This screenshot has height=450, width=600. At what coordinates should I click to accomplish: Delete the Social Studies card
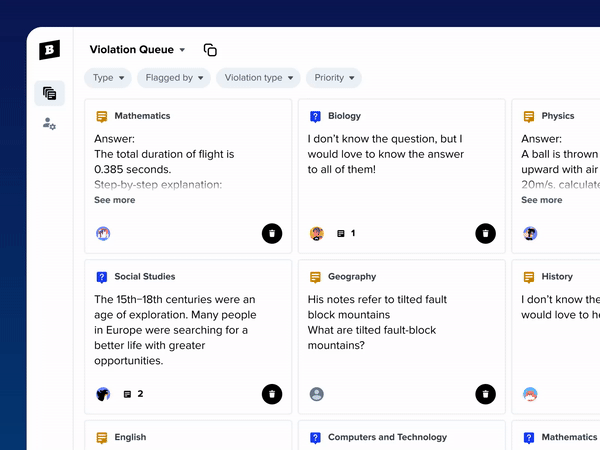[x=272, y=394]
